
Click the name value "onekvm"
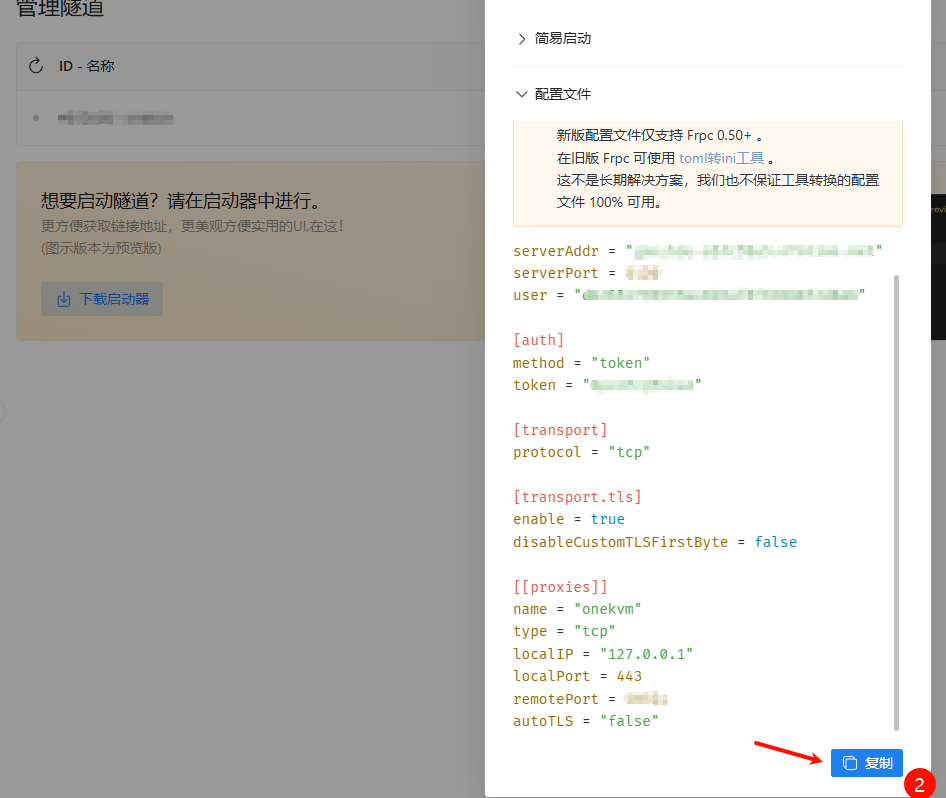click(x=607, y=609)
